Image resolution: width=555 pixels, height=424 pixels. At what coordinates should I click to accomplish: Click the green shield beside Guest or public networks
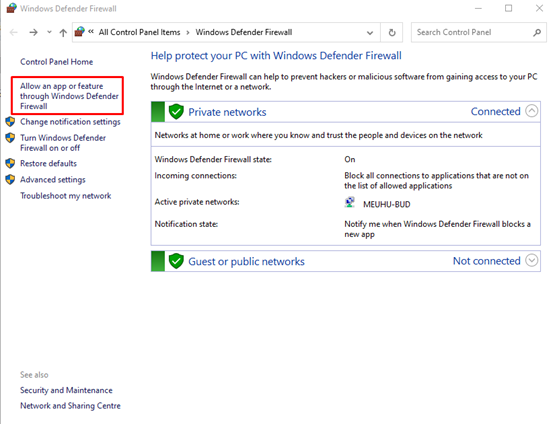[x=176, y=261]
